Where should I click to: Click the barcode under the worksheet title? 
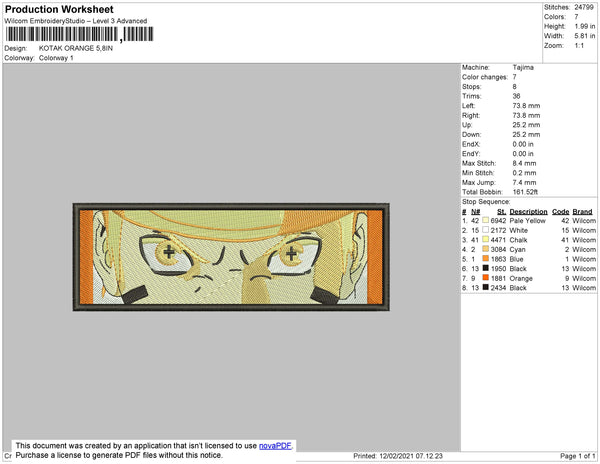[79, 34]
